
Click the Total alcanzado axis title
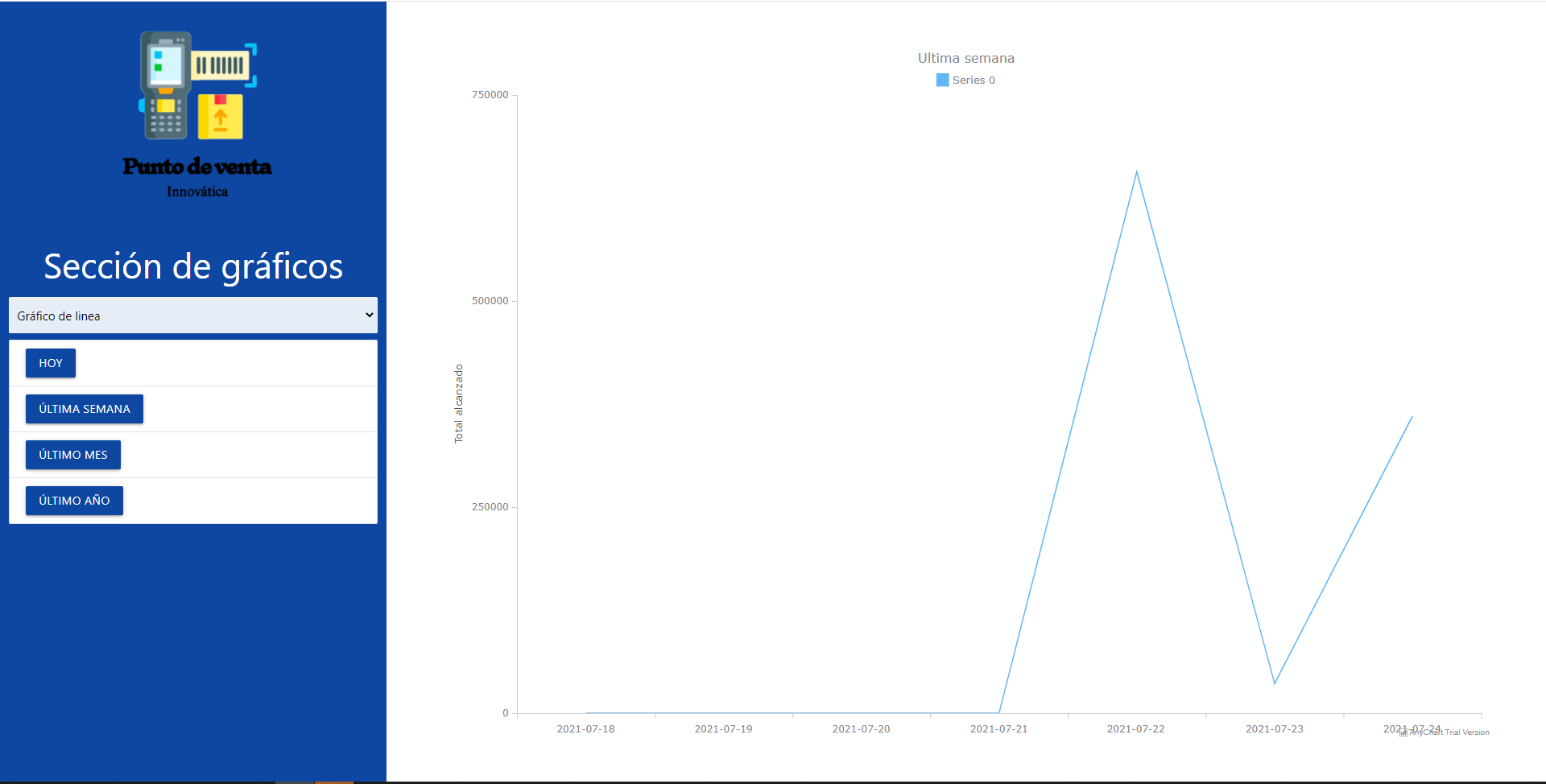[459, 403]
